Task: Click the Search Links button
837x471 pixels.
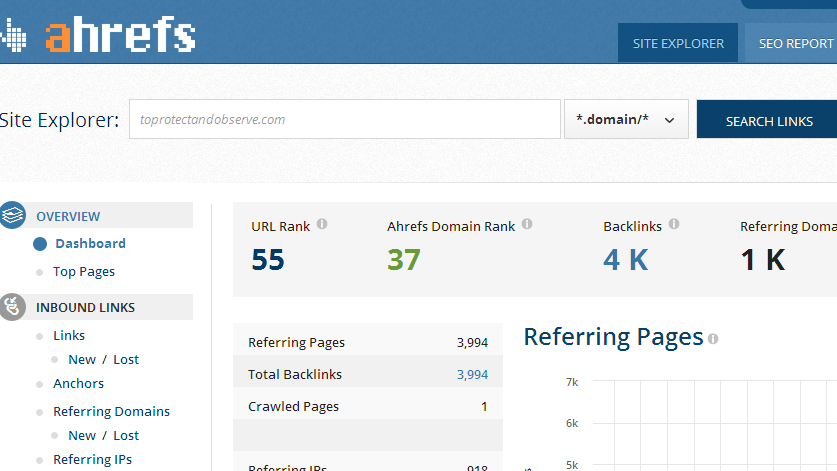Action: [x=767, y=119]
